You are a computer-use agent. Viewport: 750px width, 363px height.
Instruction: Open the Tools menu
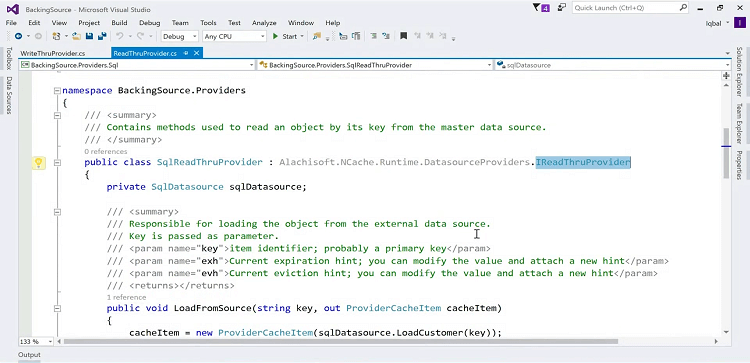(209, 22)
